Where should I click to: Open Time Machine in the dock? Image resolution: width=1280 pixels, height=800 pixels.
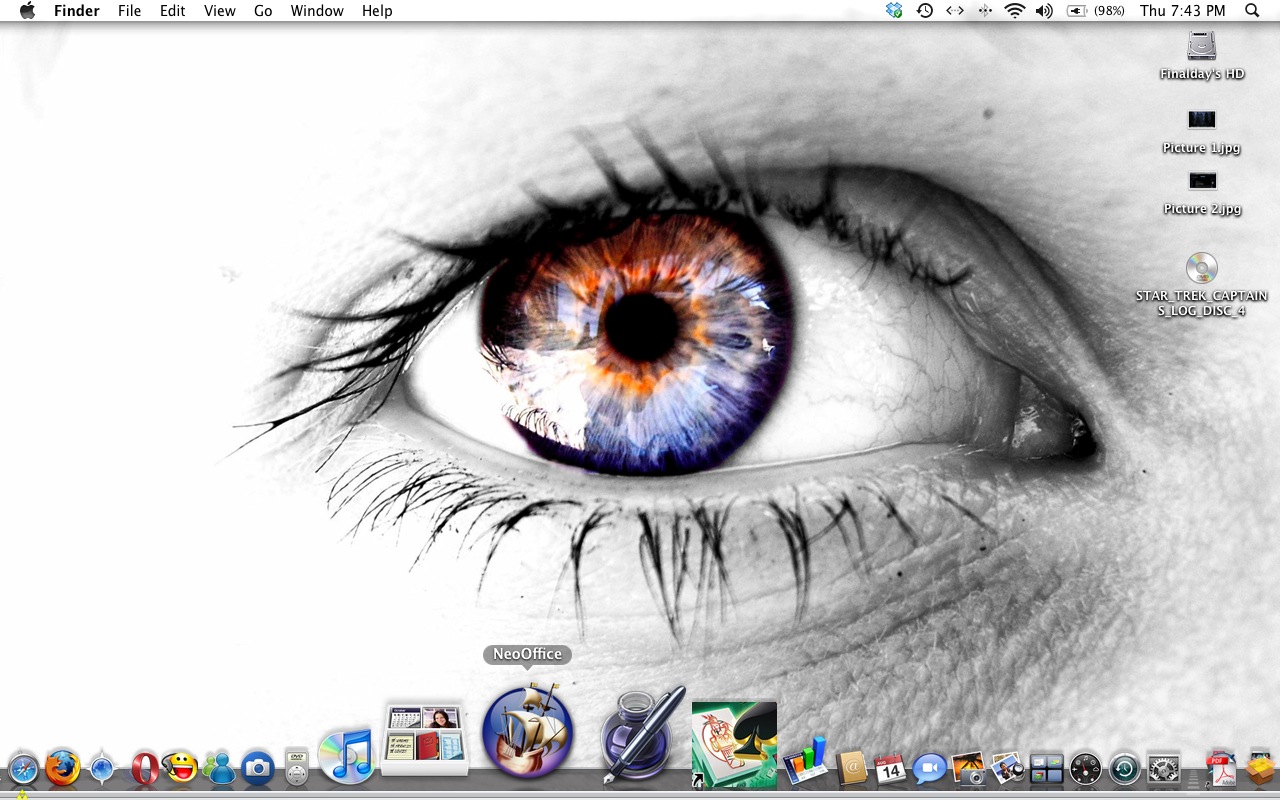pyautogui.click(x=1124, y=769)
